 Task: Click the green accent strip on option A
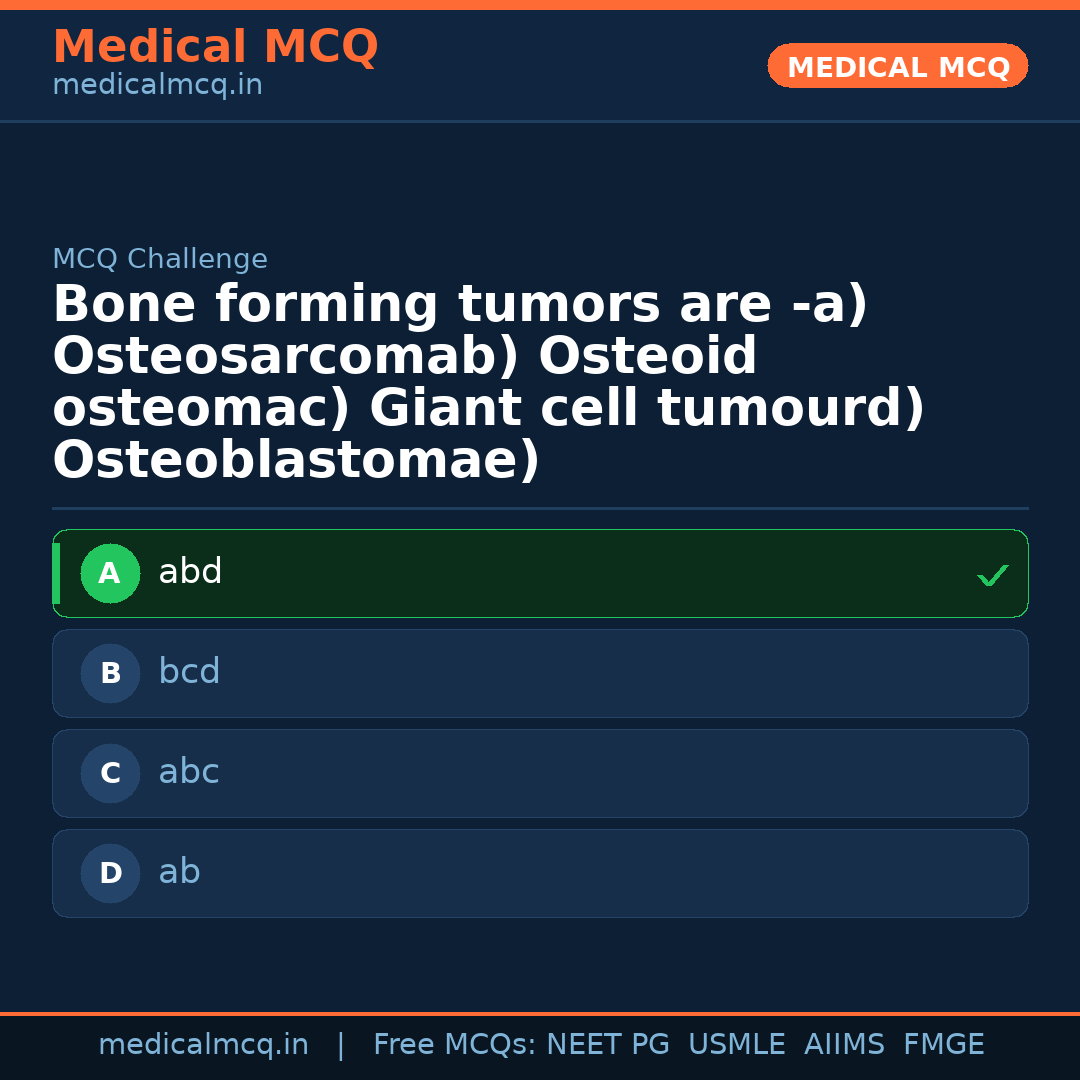[x=57, y=573]
